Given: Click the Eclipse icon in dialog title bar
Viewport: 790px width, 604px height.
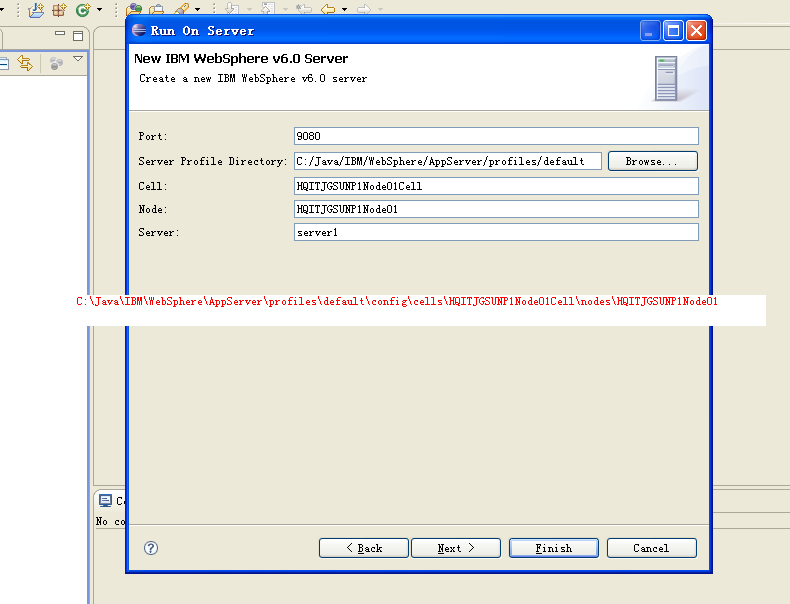Looking at the screenshot, I should point(139,30).
